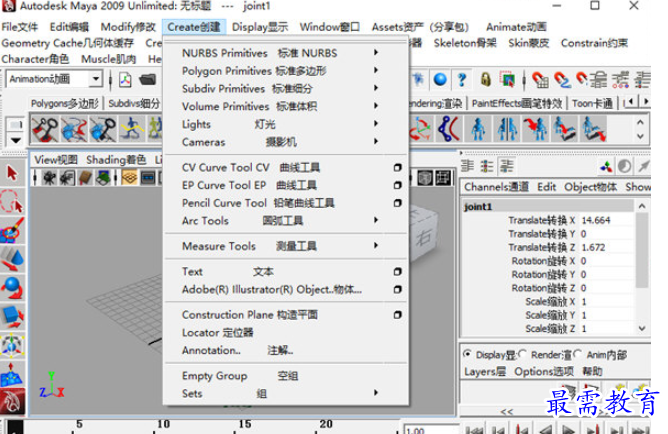Choose the Paint Selection brush tool

pyautogui.click(x=12, y=230)
